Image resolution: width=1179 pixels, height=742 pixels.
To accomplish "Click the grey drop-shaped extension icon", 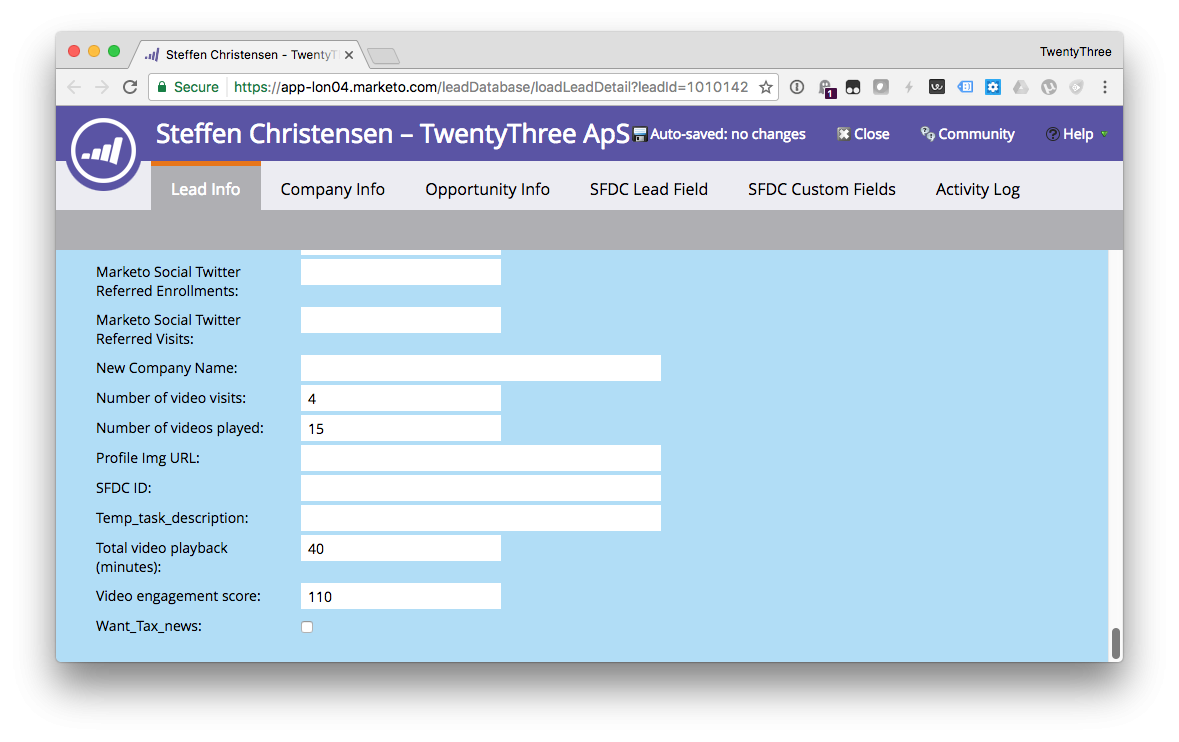I will (1077, 87).
